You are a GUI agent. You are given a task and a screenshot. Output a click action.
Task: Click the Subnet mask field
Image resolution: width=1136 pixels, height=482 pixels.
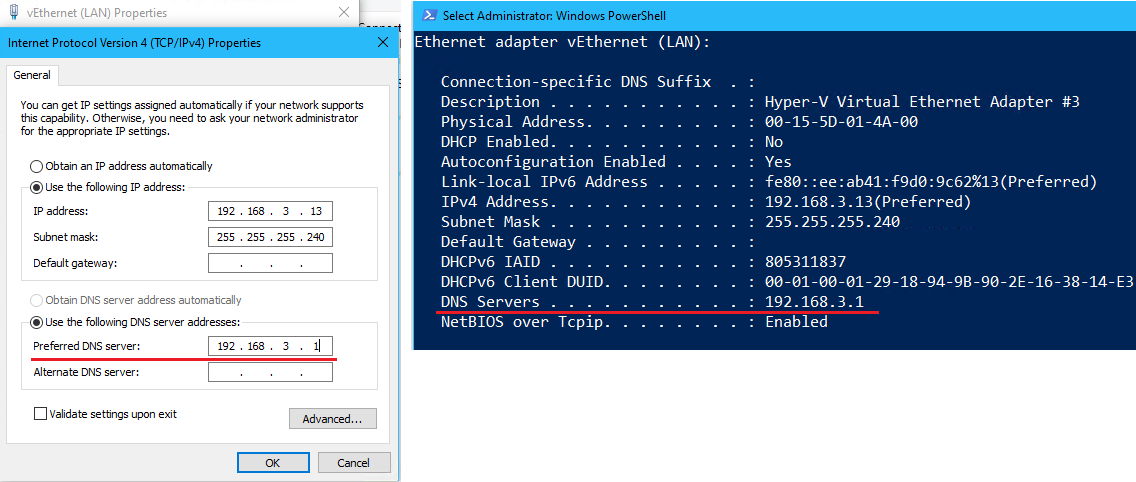[270, 237]
